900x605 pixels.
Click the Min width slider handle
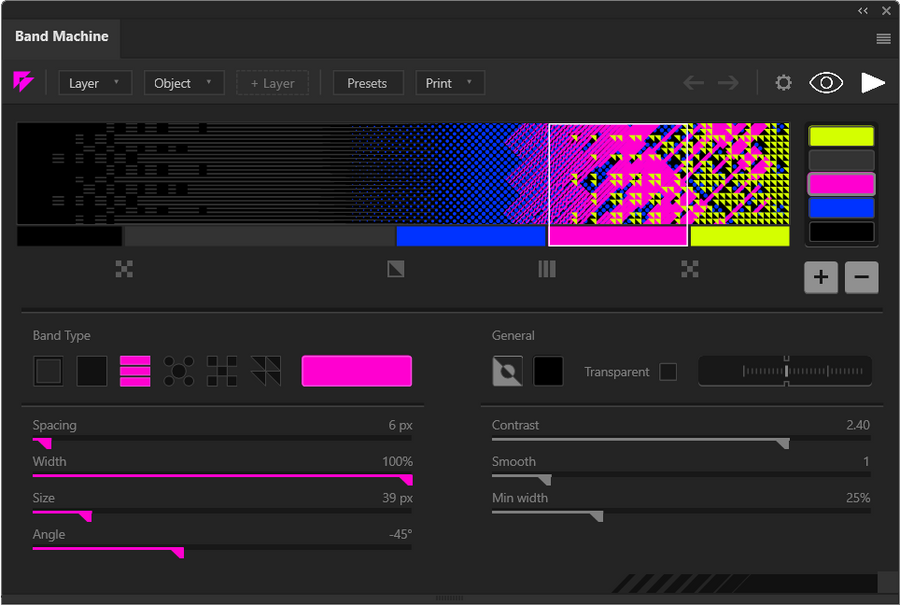pos(597,516)
